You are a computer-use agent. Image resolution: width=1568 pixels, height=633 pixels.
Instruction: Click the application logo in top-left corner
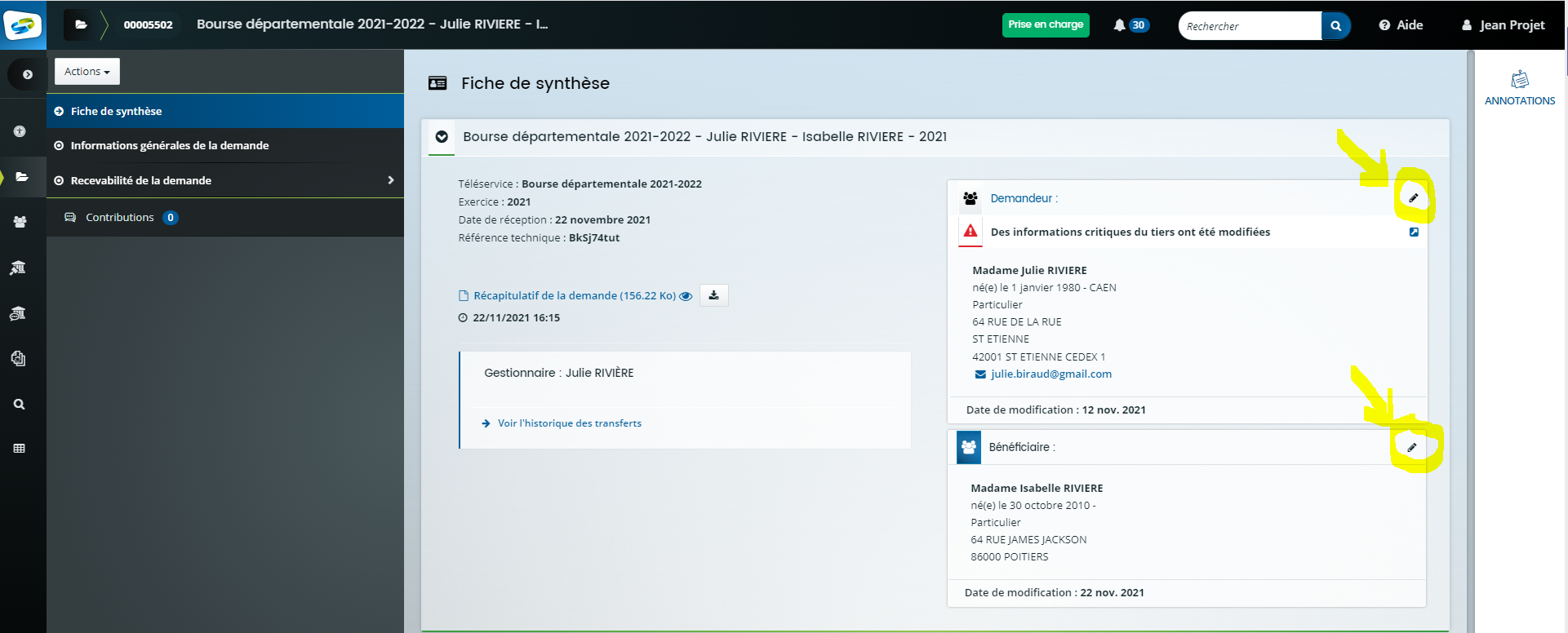(22, 24)
